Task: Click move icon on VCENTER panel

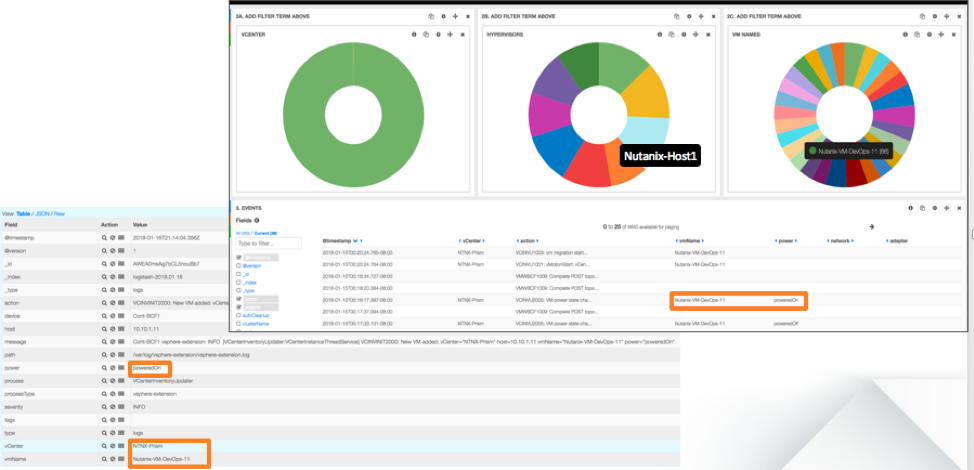Action: tap(450, 35)
